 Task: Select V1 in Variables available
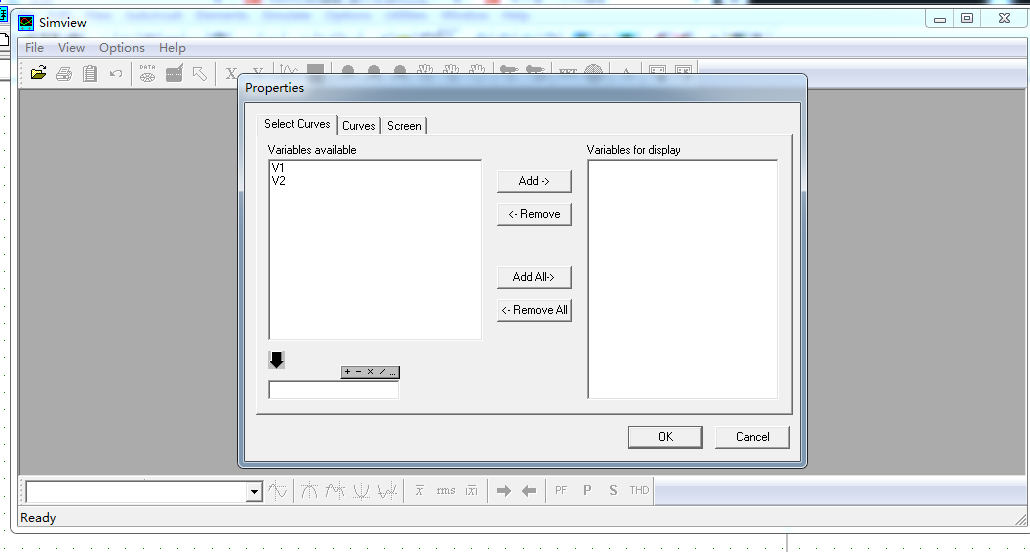278,168
